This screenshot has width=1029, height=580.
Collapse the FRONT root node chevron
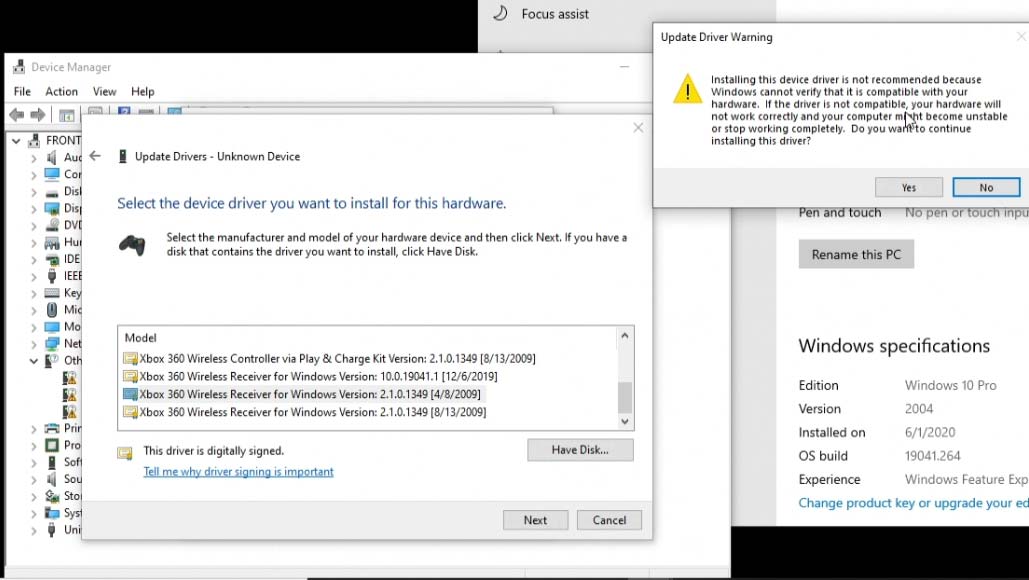coord(16,140)
